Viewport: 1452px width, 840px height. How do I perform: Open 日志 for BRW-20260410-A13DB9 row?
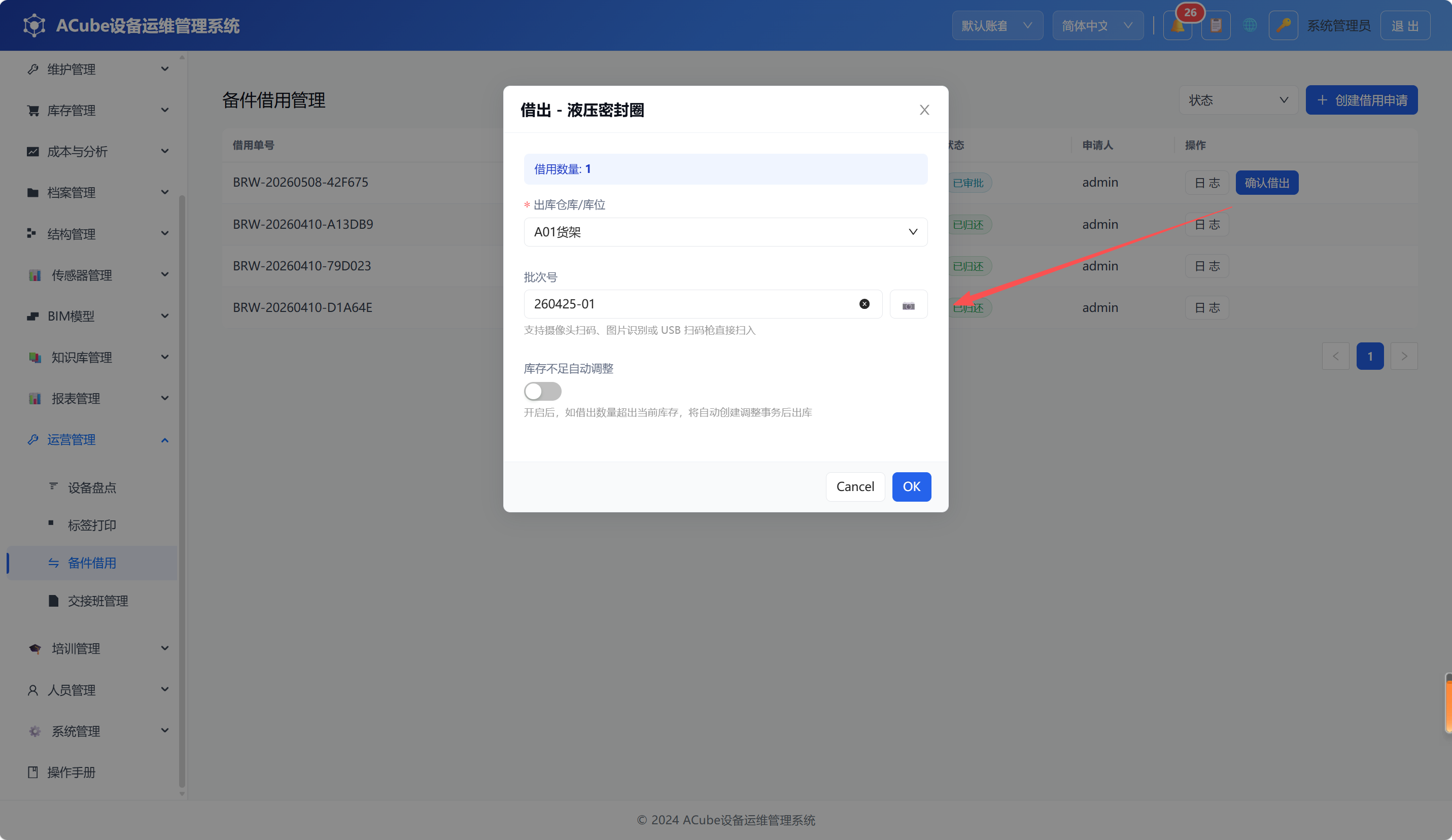pyautogui.click(x=1206, y=225)
